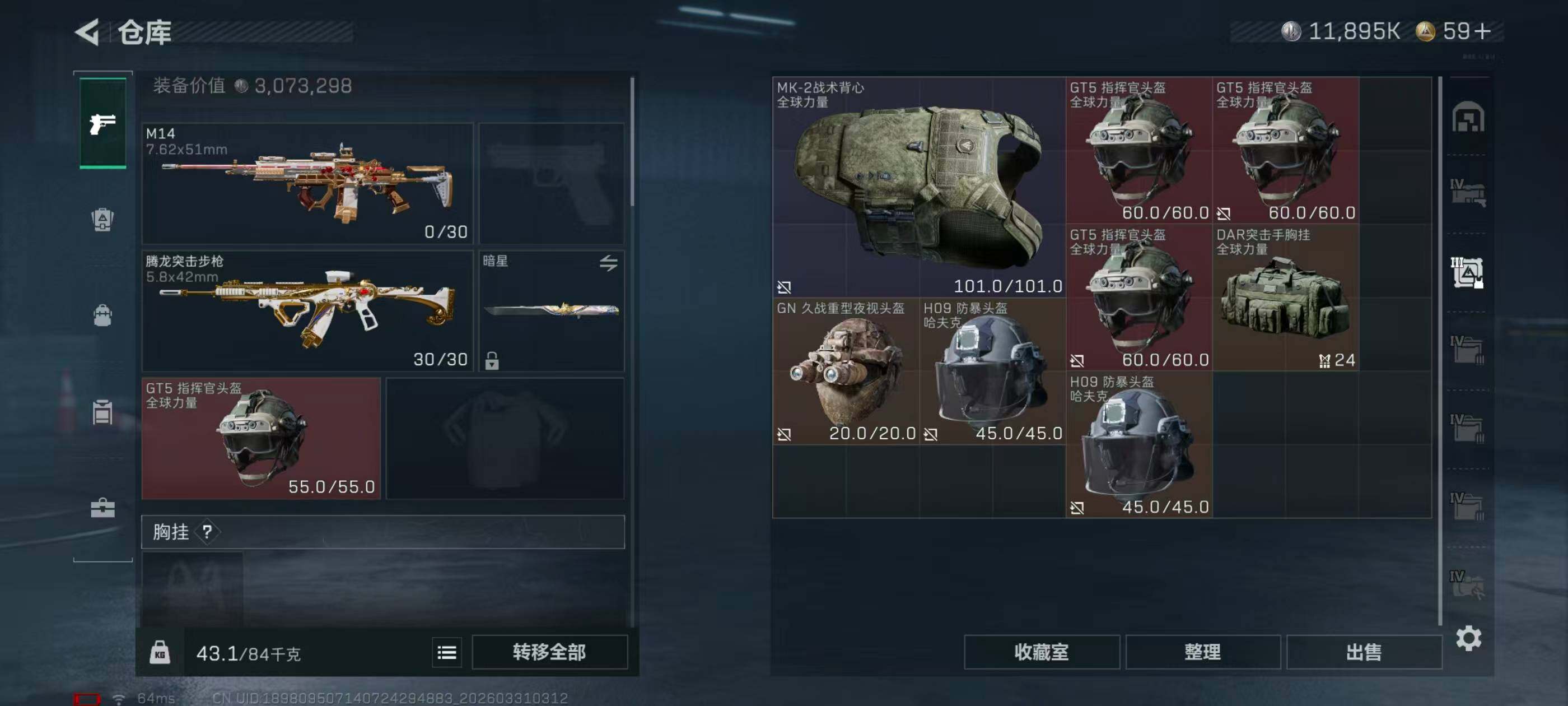
Task: Add more gold currency with plus sign
Action: coord(1483,31)
